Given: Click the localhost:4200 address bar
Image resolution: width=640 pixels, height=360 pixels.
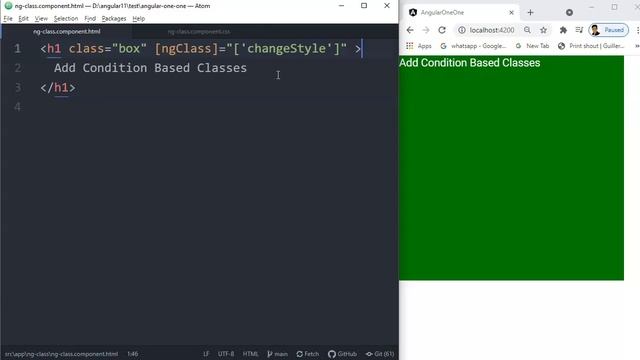Looking at the screenshot, I should (x=492, y=30).
